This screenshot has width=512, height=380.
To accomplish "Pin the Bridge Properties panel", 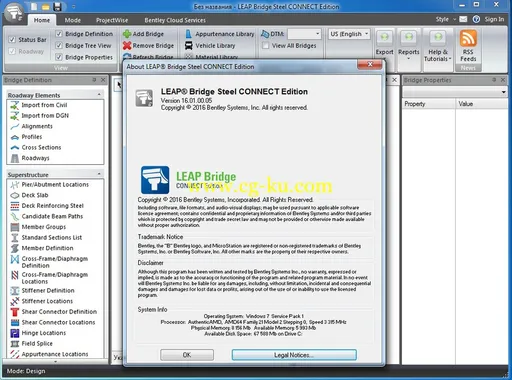I will (x=494, y=80).
